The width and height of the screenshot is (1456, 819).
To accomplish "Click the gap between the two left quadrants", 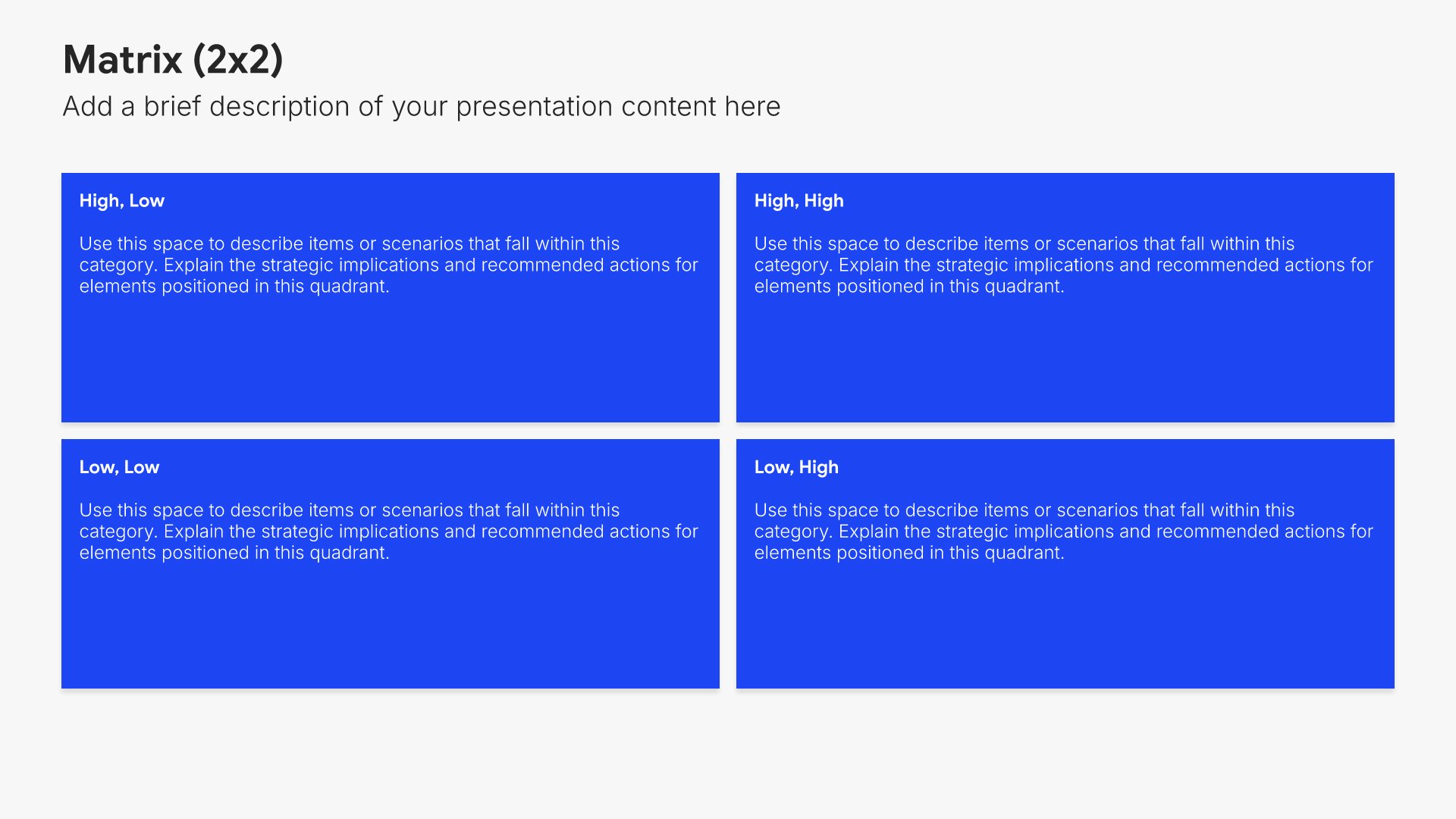I will tap(390, 431).
